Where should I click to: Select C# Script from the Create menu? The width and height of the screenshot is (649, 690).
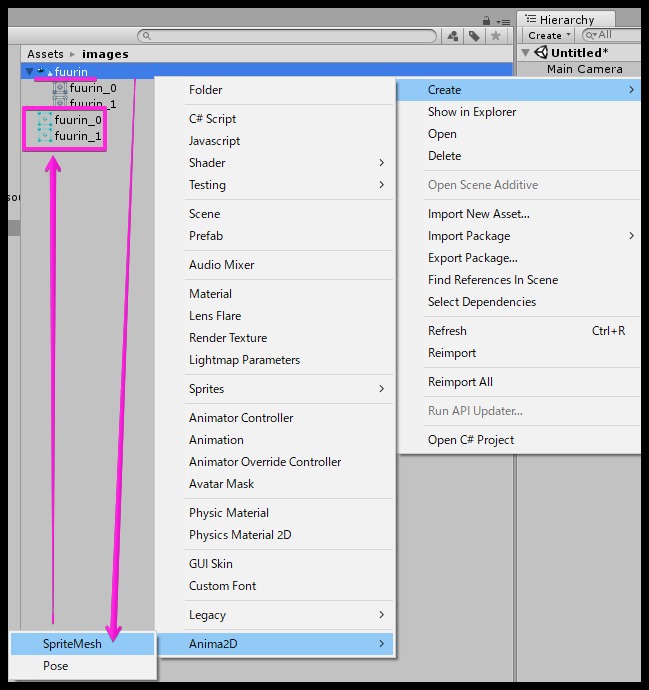(x=212, y=119)
